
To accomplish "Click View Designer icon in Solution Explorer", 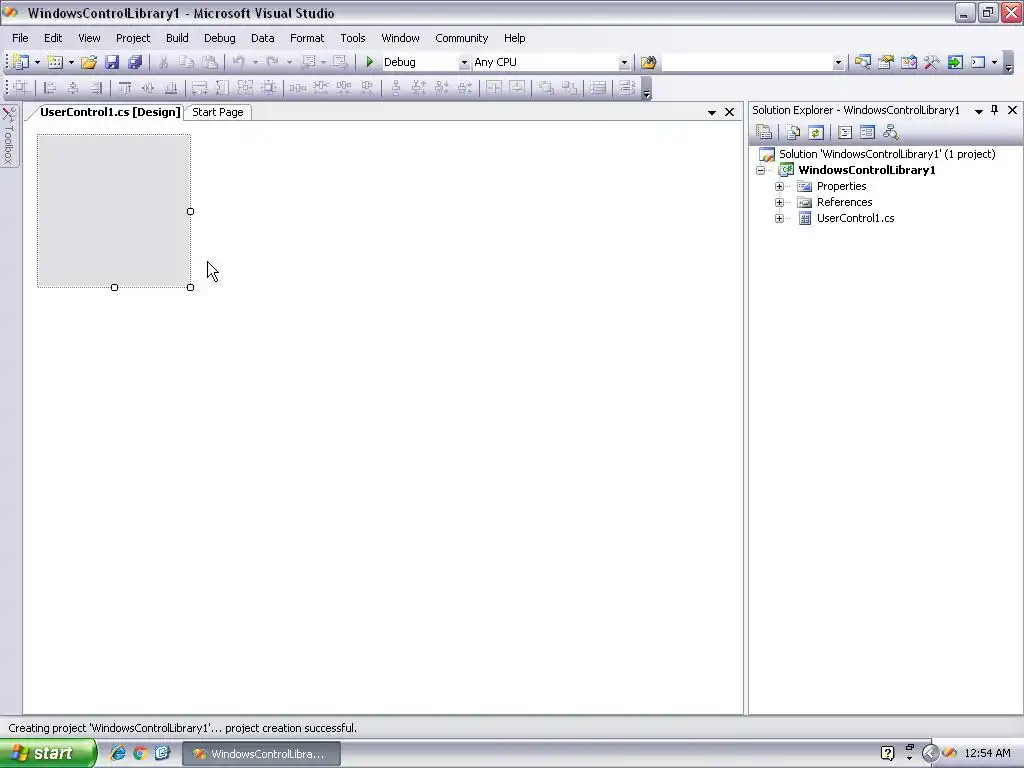I will pos(867,133).
